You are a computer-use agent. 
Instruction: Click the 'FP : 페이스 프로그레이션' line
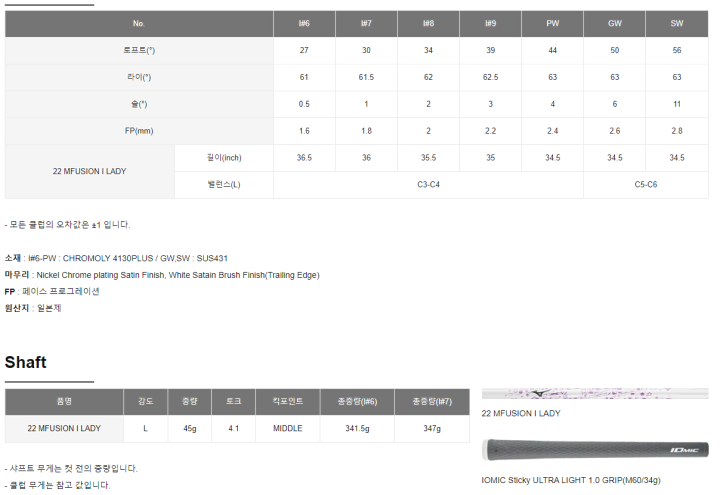[52, 292]
